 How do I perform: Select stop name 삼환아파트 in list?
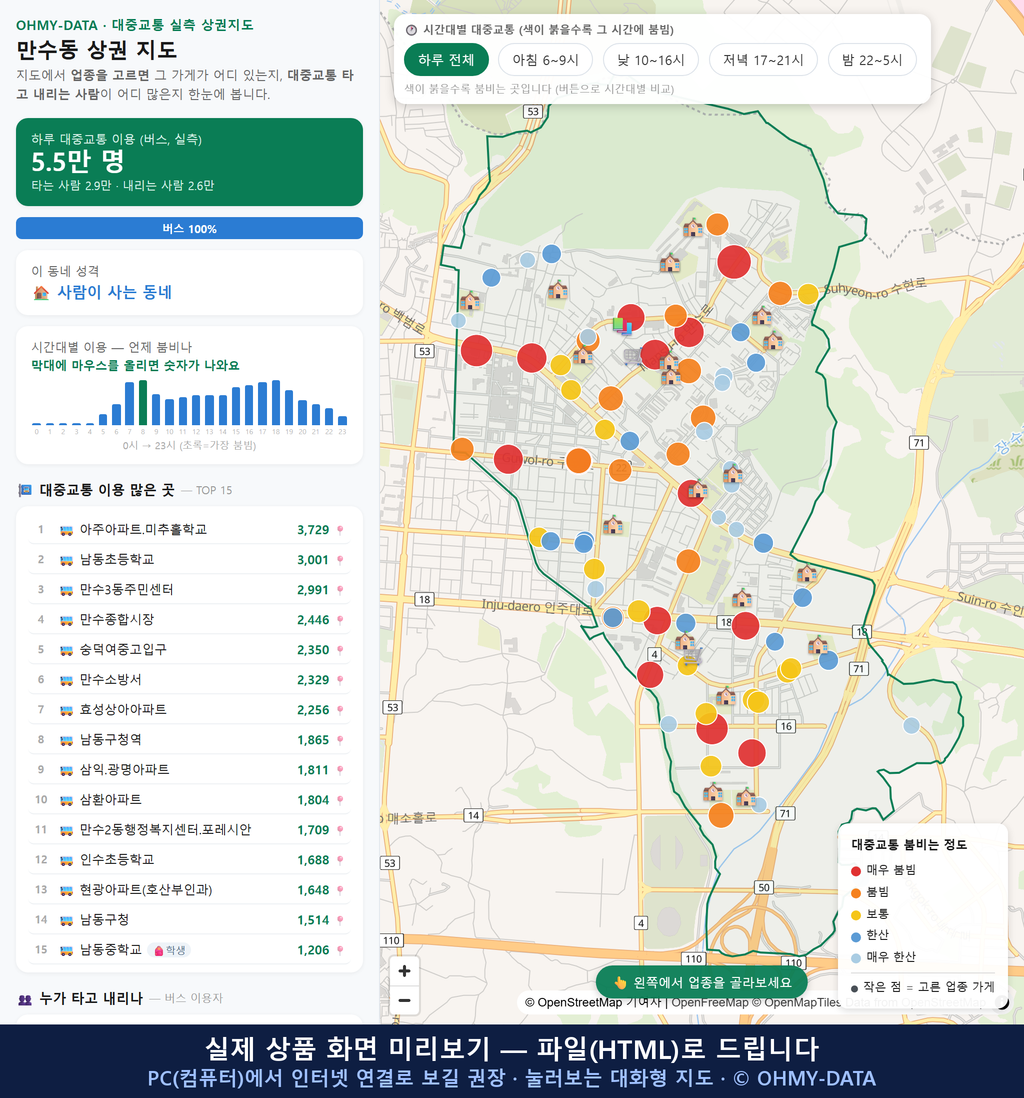click(x=110, y=800)
